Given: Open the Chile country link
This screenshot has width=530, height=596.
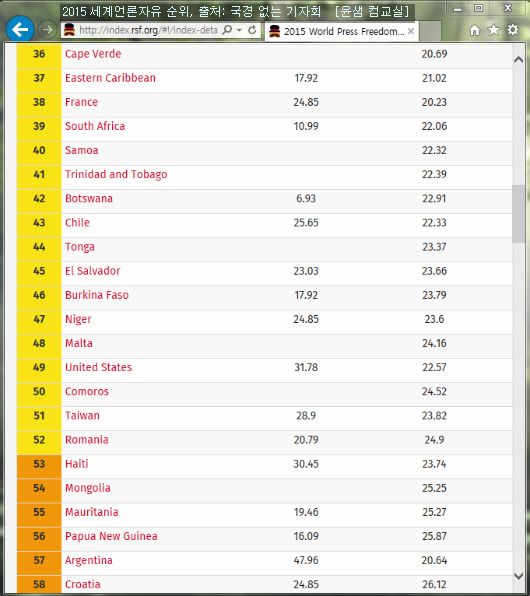Looking at the screenshot, I should pos(78,222).
